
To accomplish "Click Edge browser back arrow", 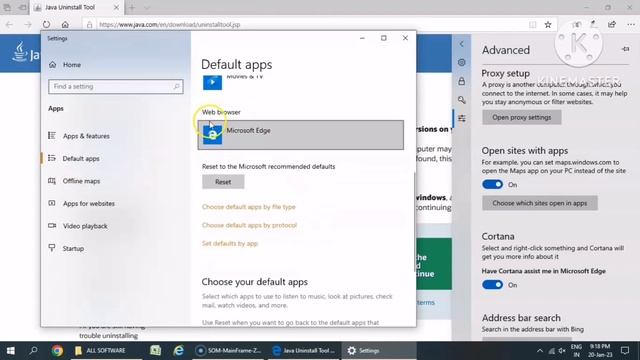I will coord(9,24).
